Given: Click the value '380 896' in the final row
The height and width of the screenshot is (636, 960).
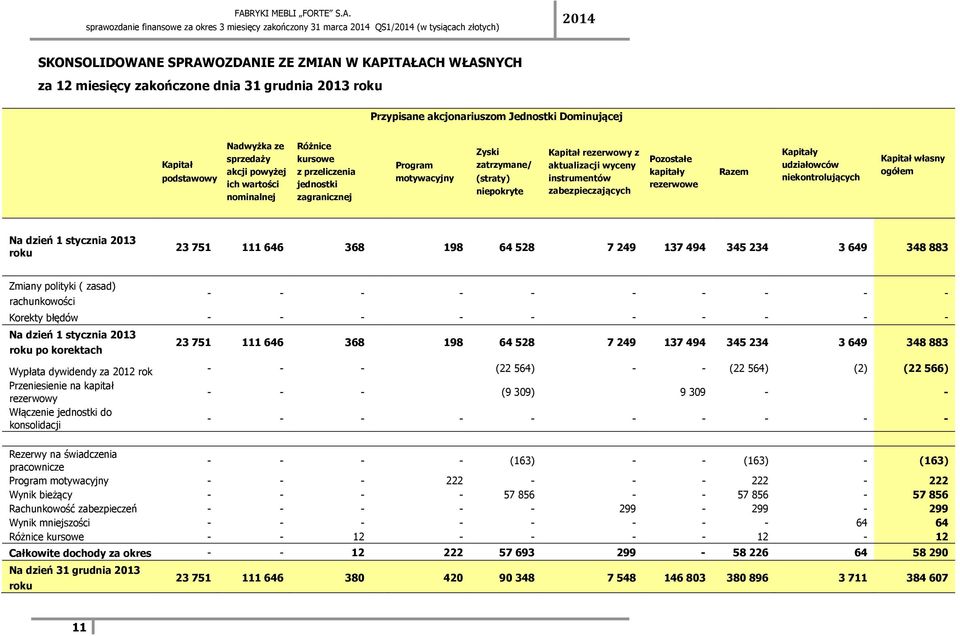Looking at the screenshot, I should coord(747,577).
